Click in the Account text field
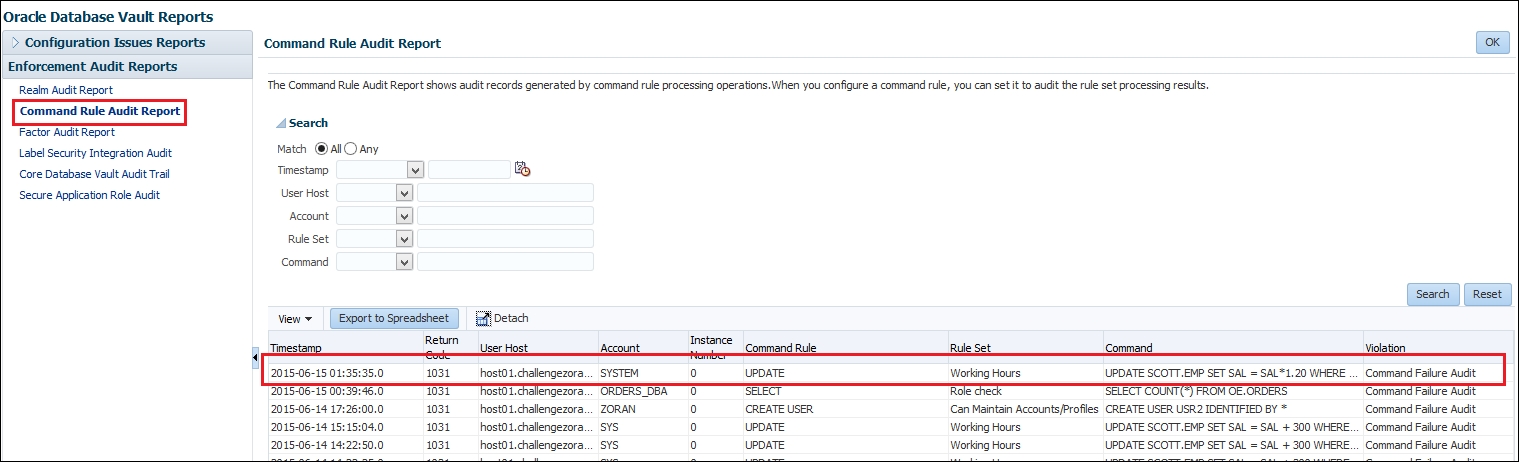 click(505, 216)
